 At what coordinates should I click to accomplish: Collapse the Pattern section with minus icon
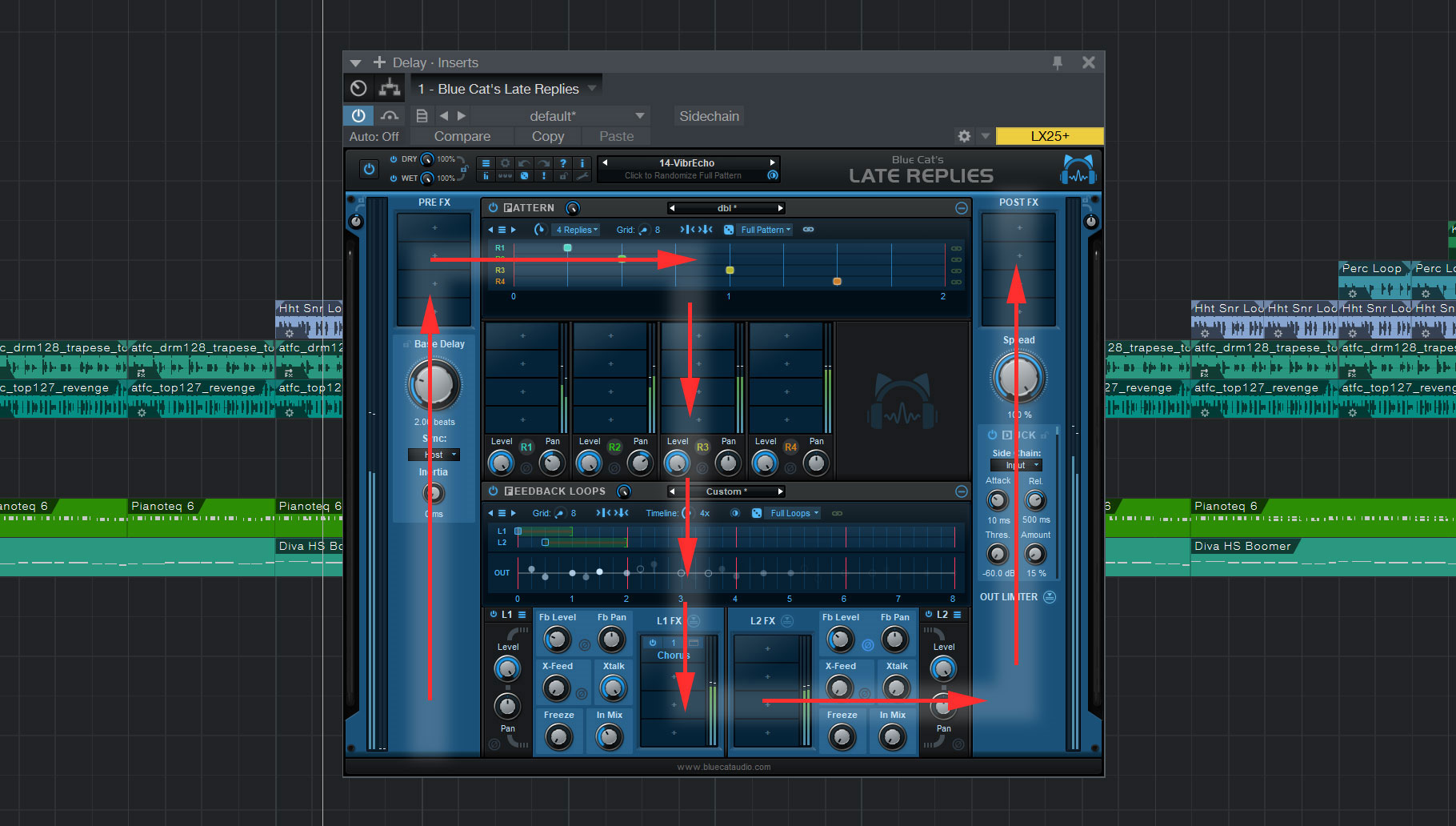(961, 208)
